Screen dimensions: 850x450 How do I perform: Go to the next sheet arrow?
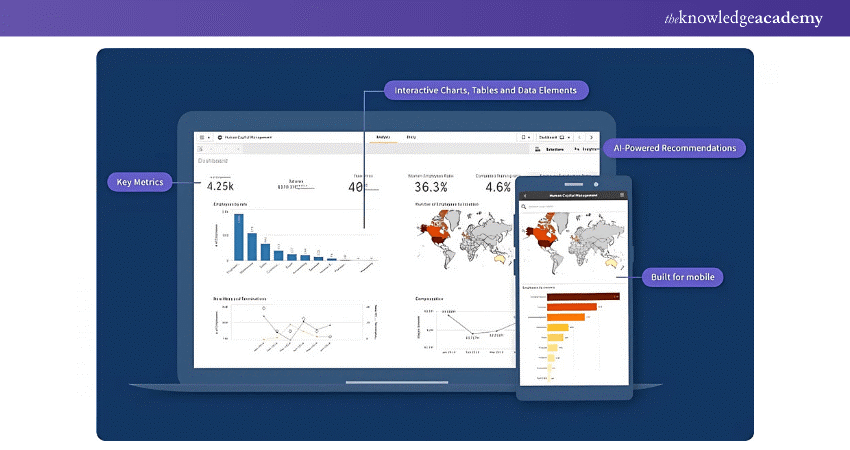[x=590, y=137]
